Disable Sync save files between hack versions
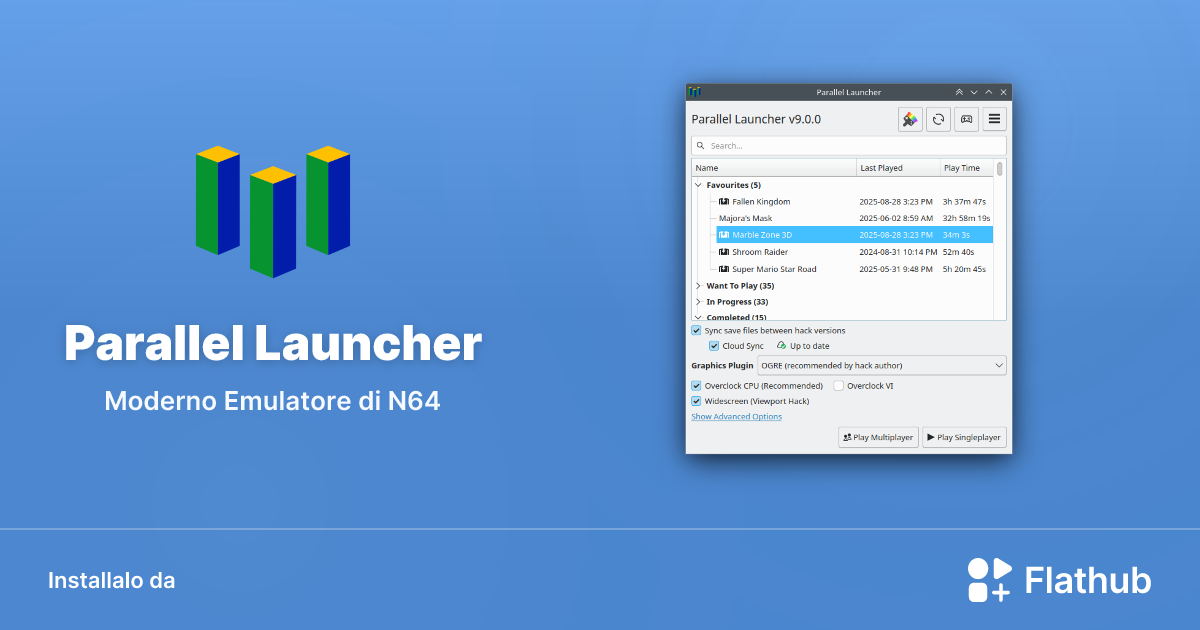The width and height of the screenshot is (1200, 630). click(696, 330)
